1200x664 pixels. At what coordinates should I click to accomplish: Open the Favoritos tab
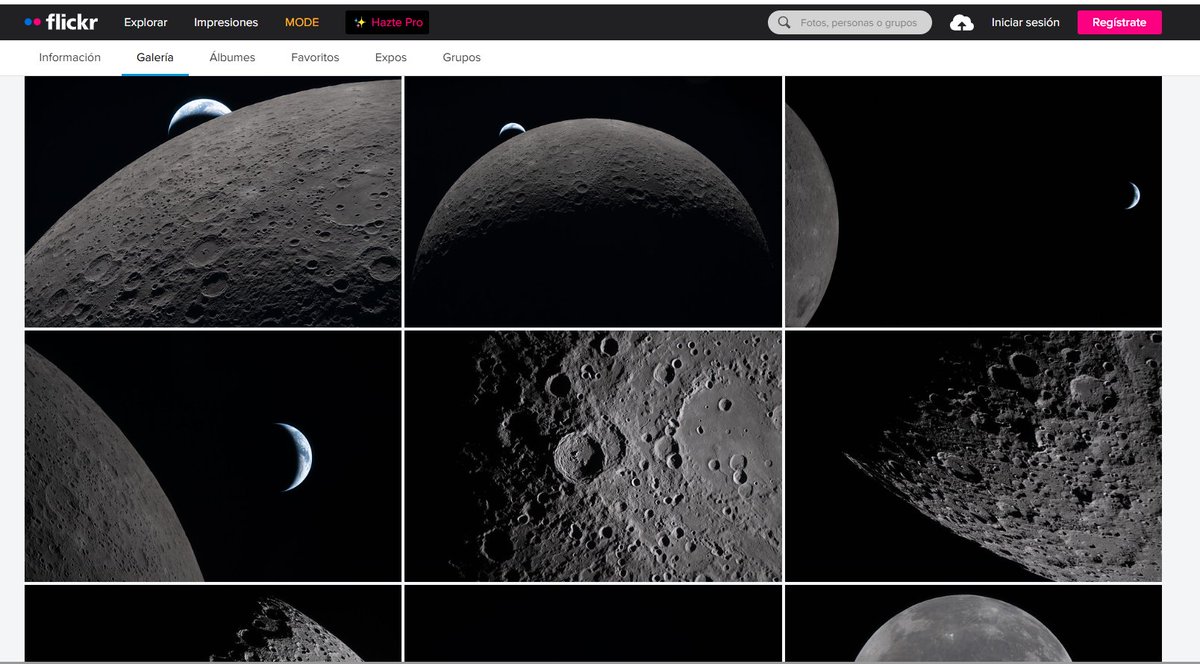click(x=315, y=57)
